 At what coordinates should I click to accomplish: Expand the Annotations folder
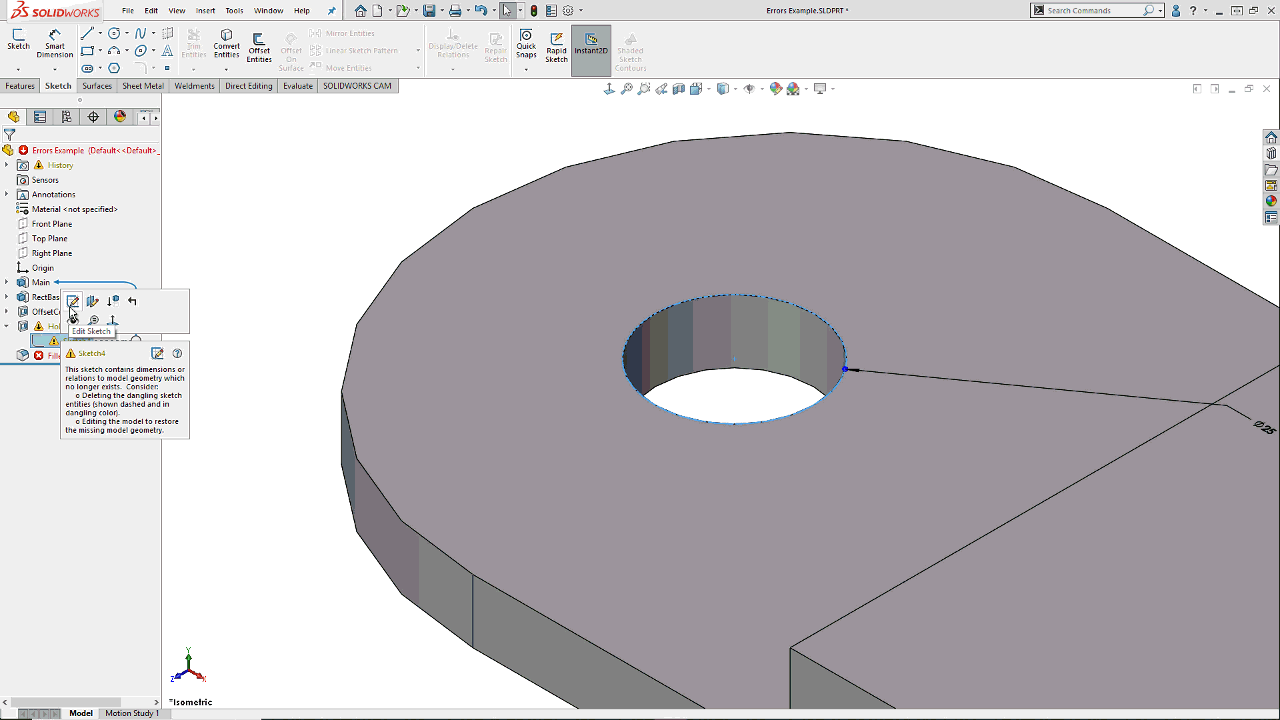click(6, 194)
